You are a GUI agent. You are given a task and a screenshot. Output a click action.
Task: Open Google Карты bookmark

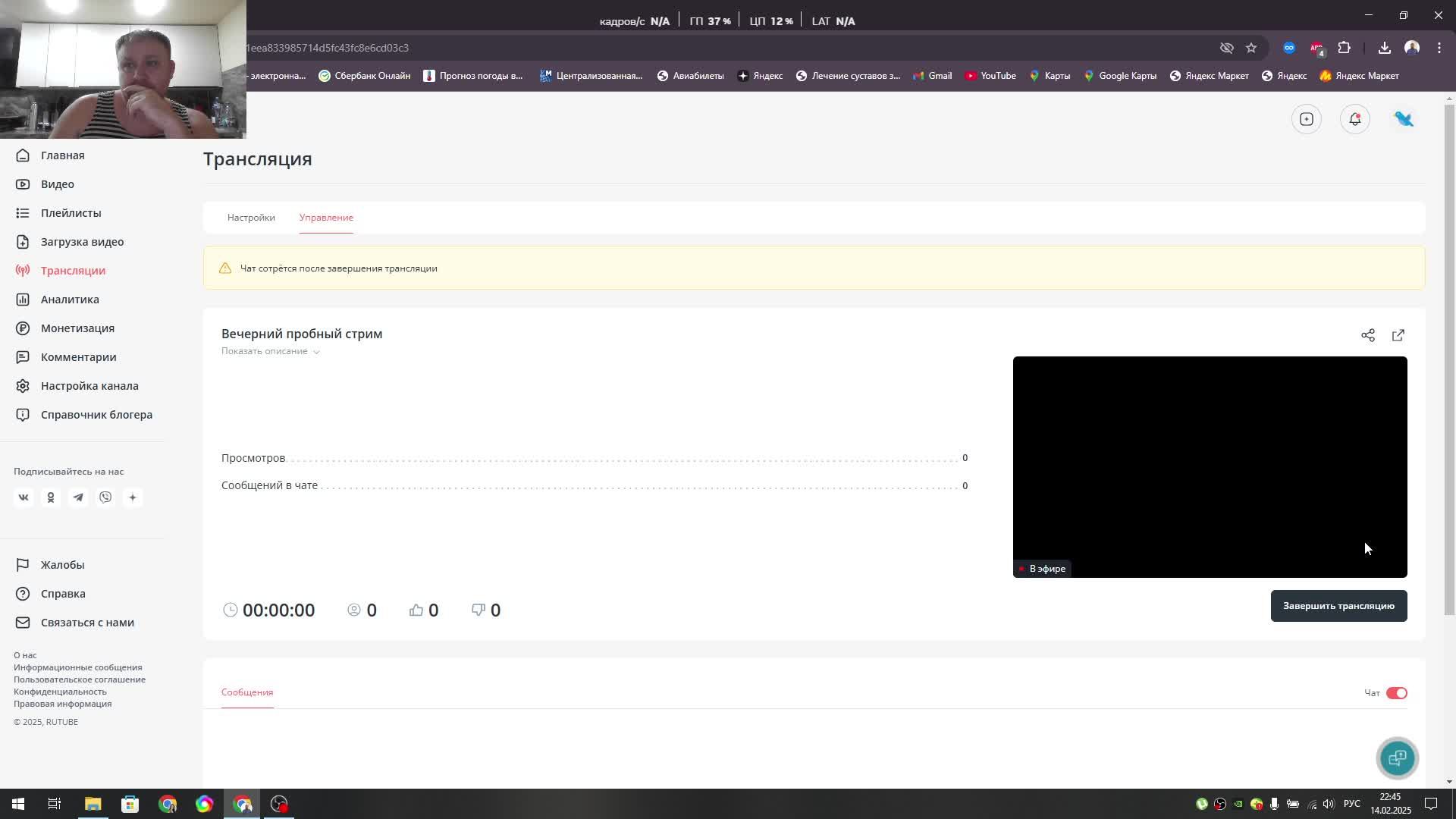click(x=1120, y=76)
